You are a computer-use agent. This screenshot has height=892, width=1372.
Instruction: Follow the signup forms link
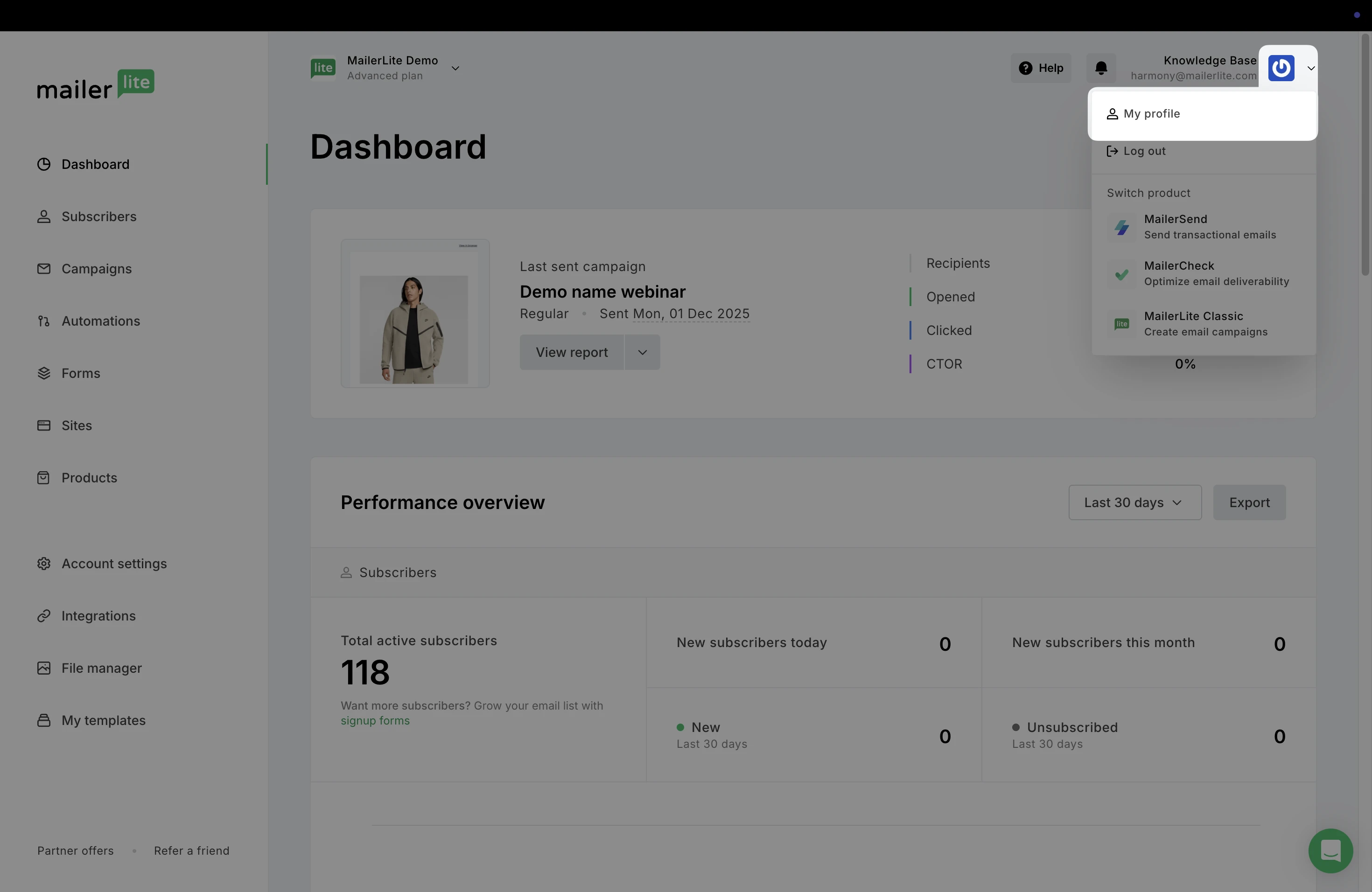375,720
